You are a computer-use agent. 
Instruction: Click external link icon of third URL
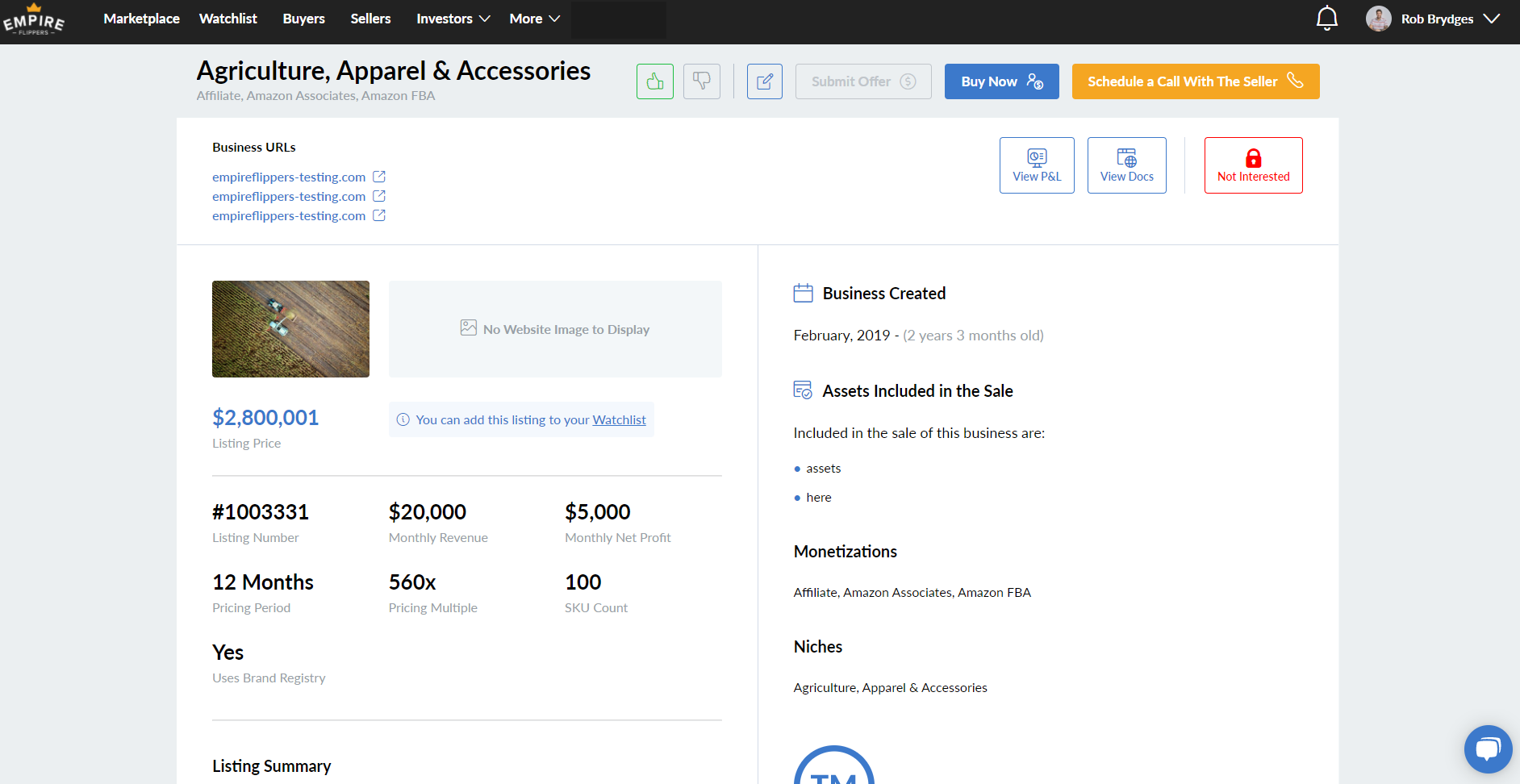click(379, 215)
